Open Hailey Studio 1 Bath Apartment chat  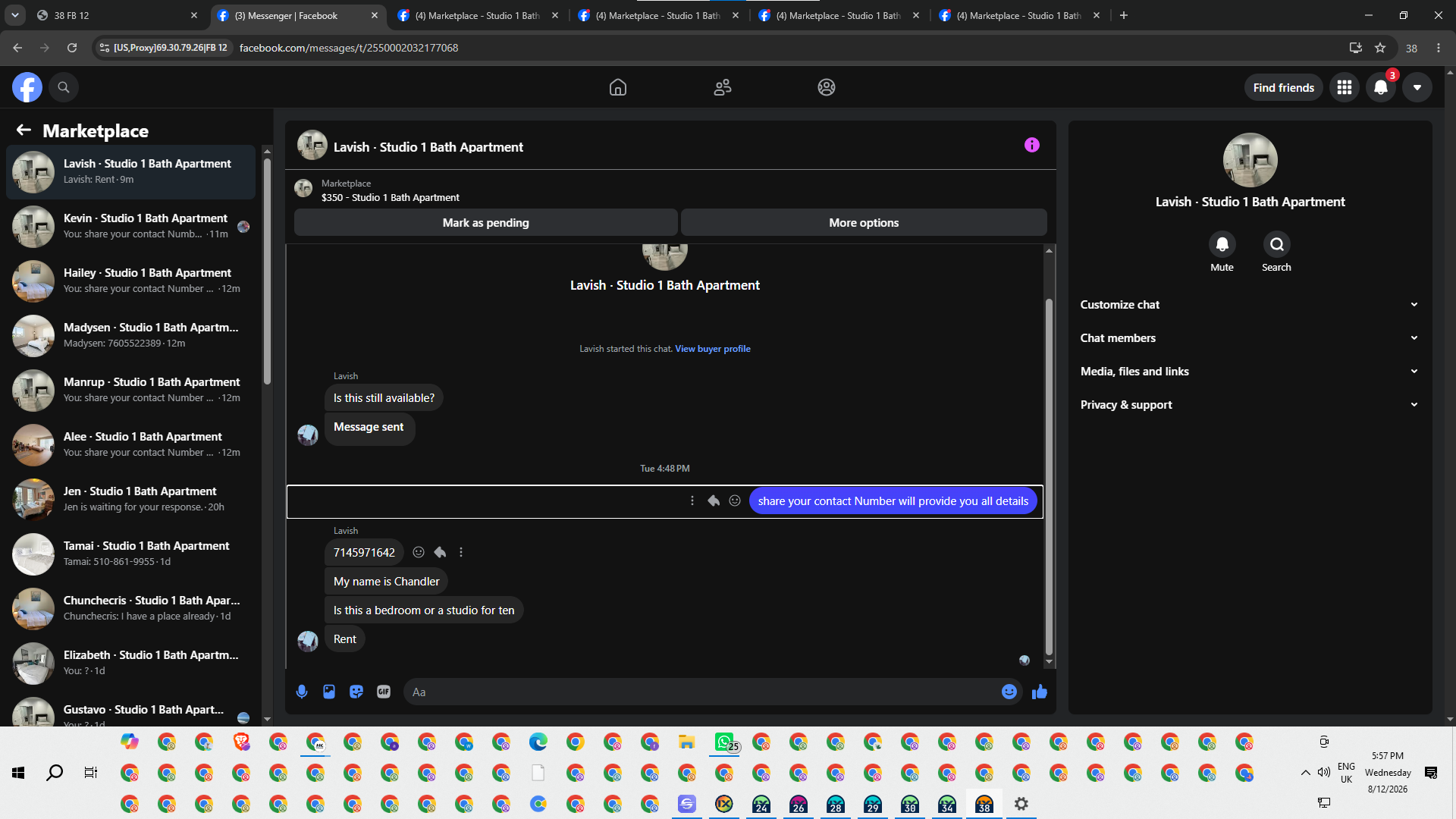pos(131,281)
